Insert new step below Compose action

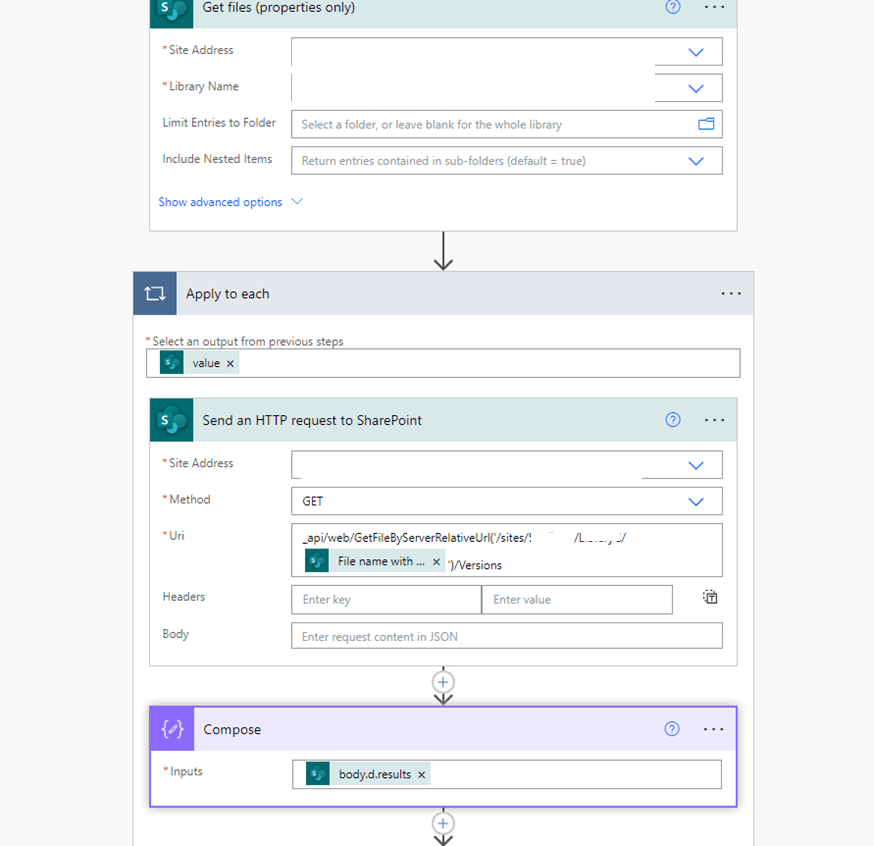coord(443,823)
